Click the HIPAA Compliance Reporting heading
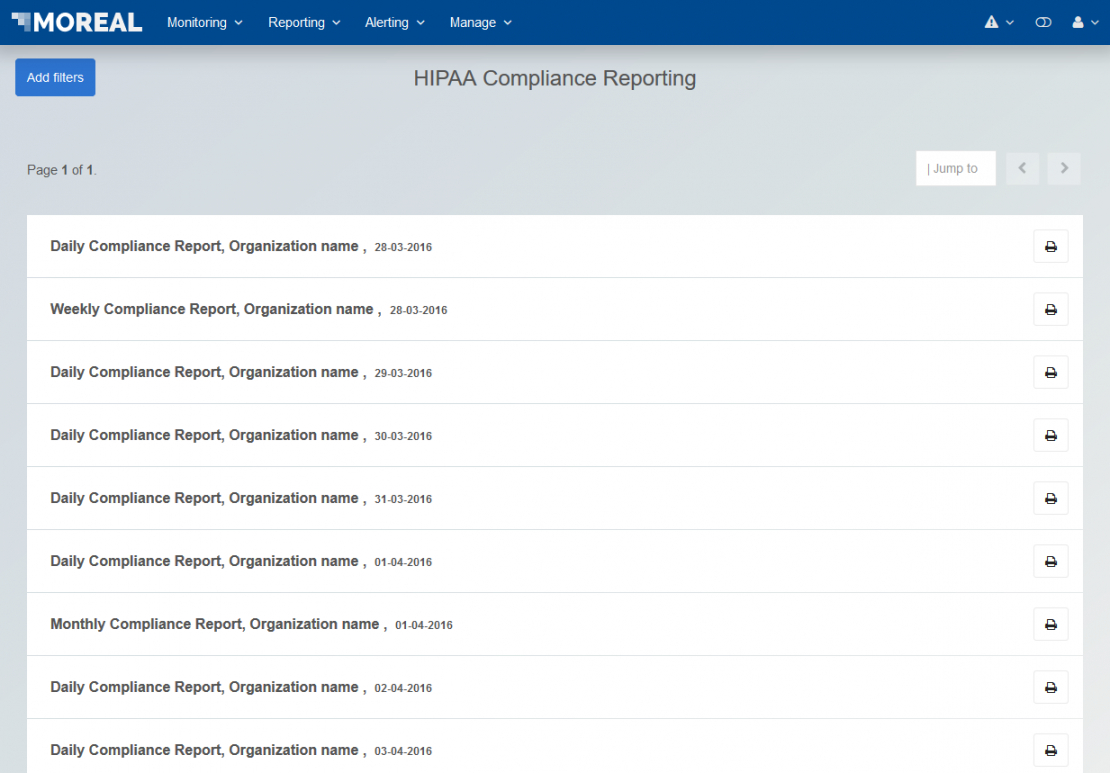The height and width of the screenshot is (773, 1110). tap(555, 79)
